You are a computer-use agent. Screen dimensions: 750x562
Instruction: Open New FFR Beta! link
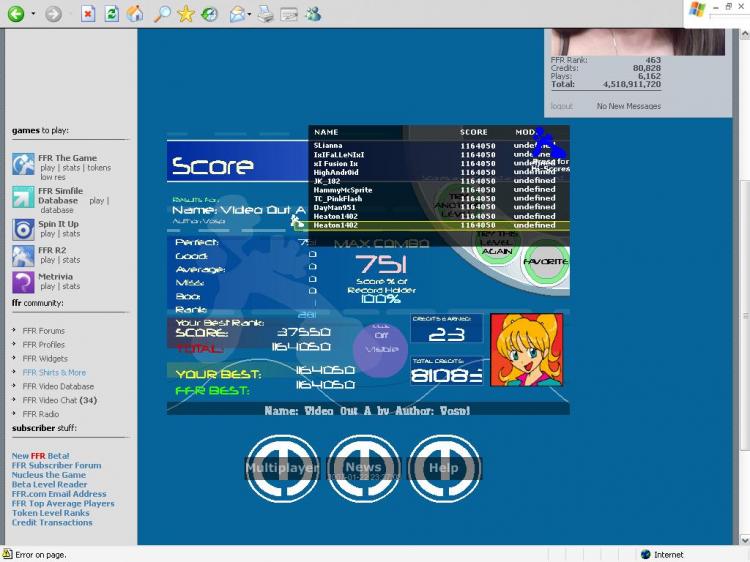[x=41, y=456]
